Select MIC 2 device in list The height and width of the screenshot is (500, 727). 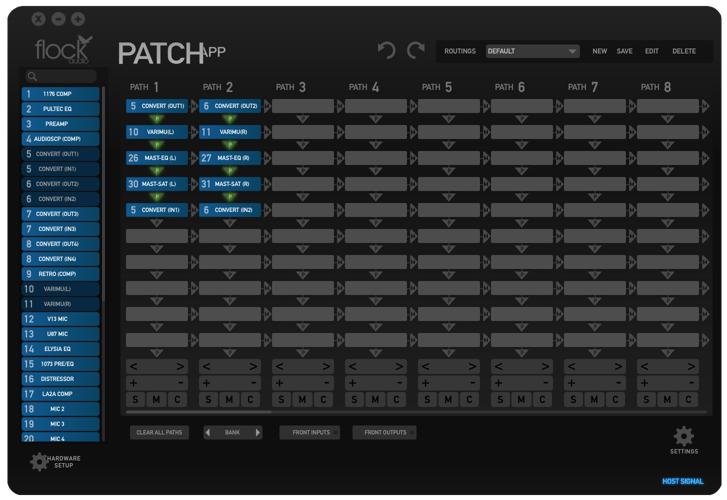coord(60,409)
